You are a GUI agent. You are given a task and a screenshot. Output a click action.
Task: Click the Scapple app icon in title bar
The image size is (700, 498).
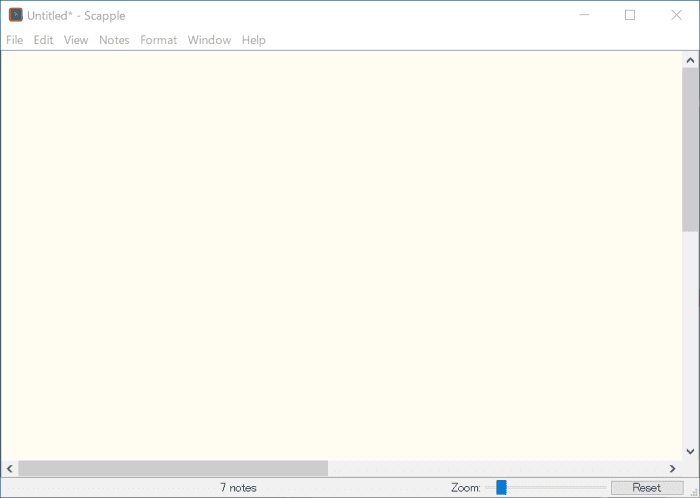click(16, 15)
